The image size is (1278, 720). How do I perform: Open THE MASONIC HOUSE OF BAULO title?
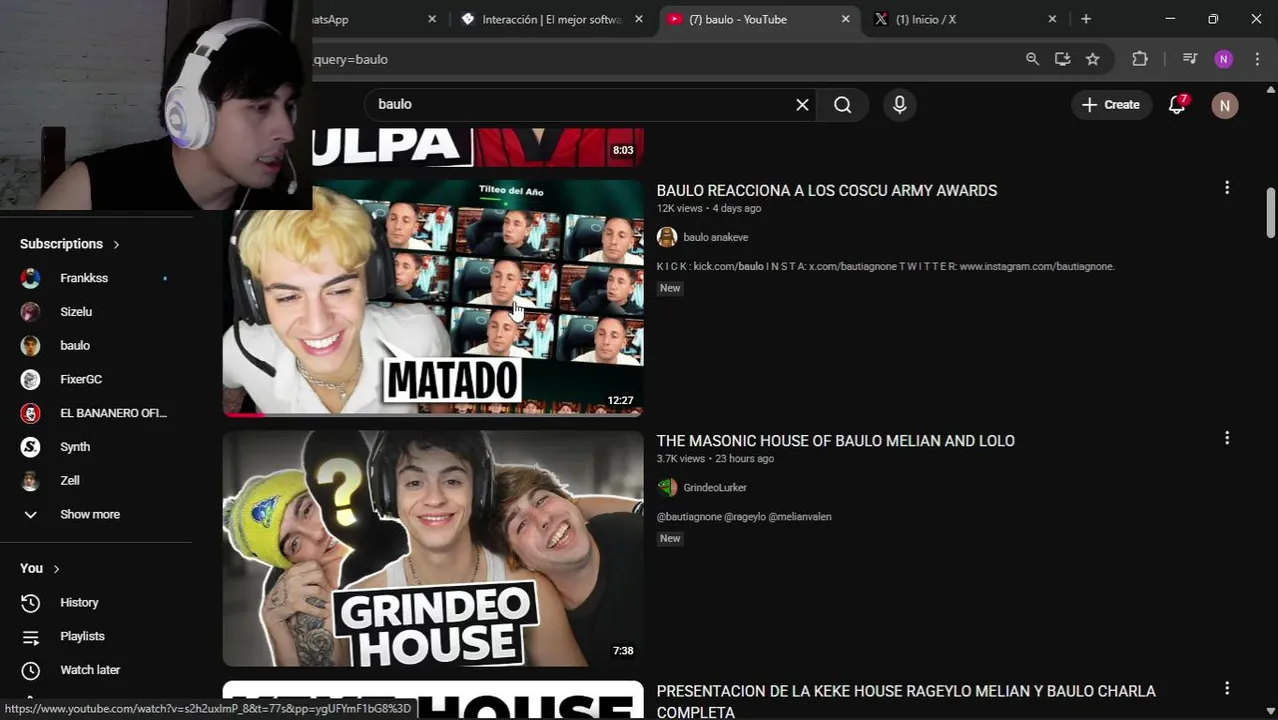835,441
